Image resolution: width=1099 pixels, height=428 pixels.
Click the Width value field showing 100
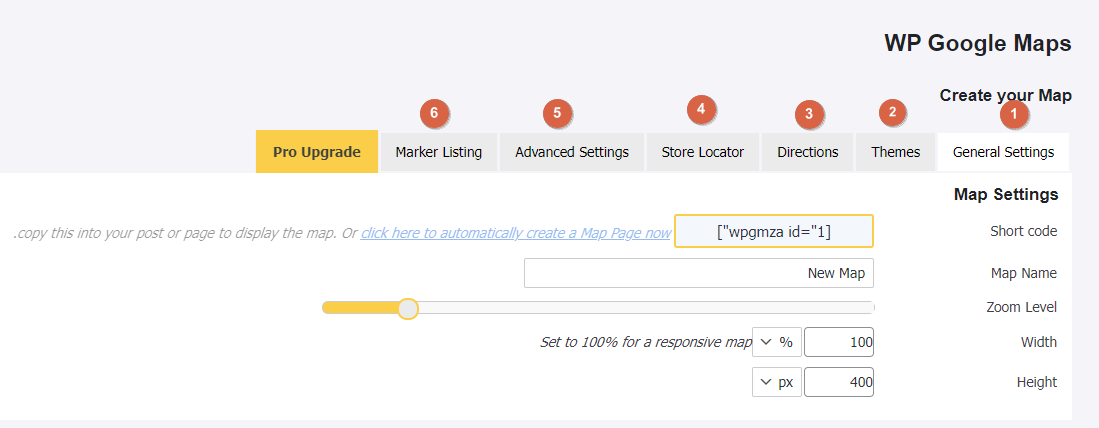tap(839, 343)
